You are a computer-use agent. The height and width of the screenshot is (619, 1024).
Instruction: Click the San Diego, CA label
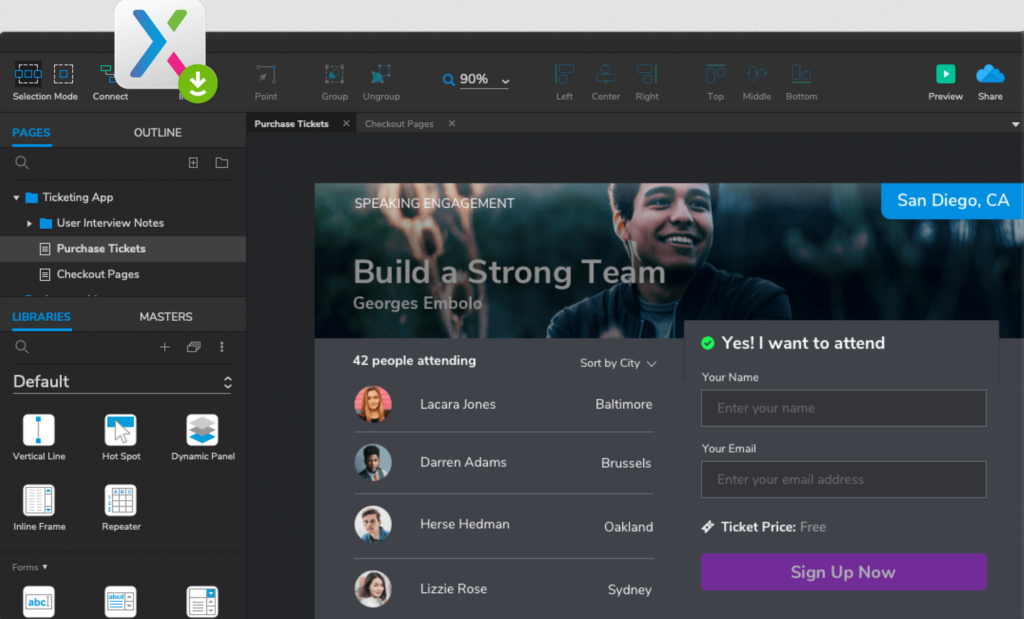pyautogui.click(x=952, y=200)
